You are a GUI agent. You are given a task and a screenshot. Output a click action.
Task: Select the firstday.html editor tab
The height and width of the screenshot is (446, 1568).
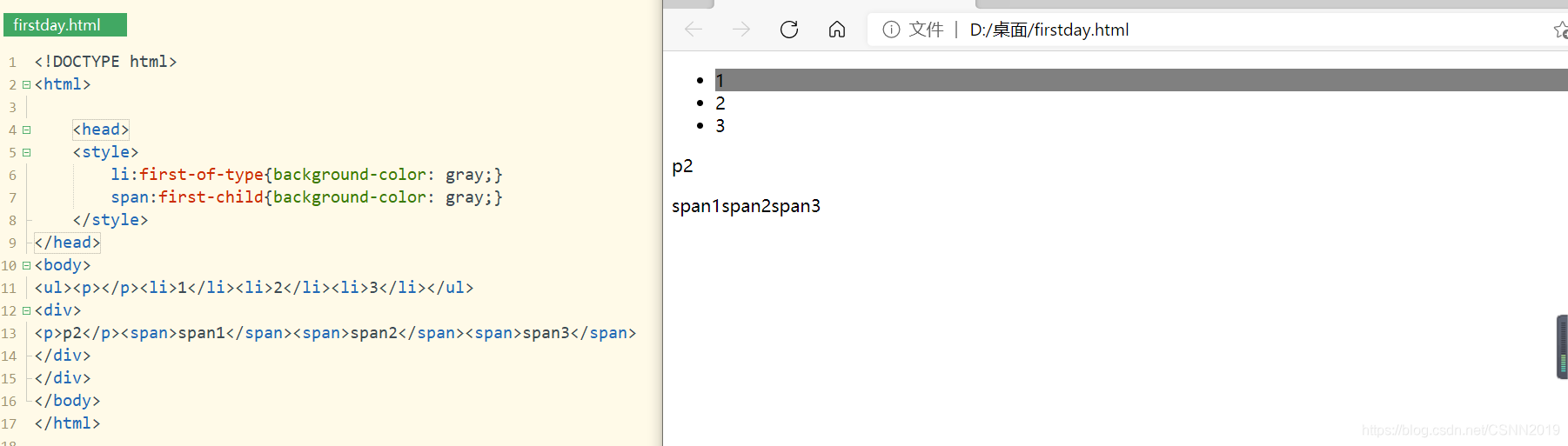[x=65, y=25]
